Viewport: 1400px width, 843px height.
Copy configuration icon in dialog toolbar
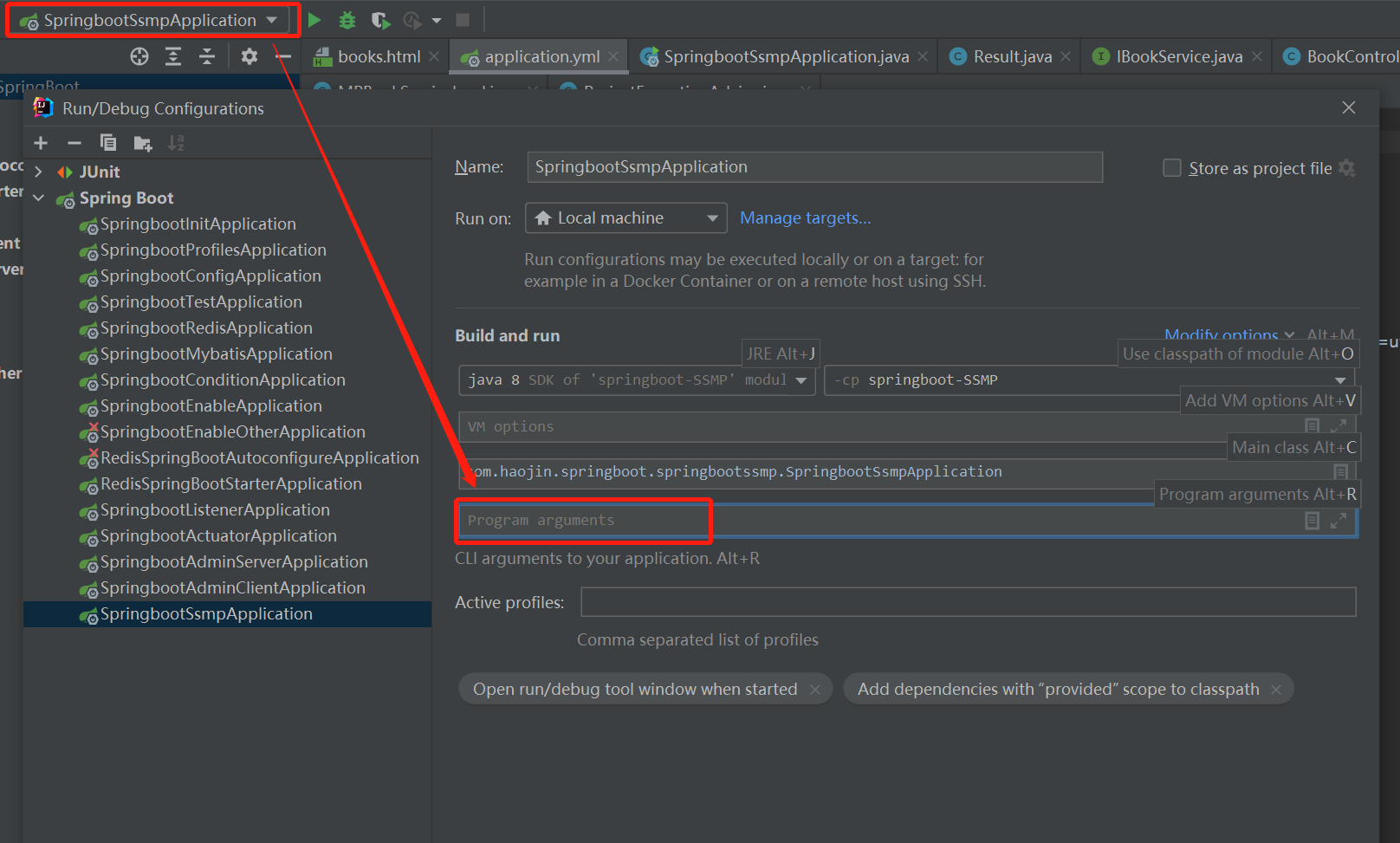108,143
